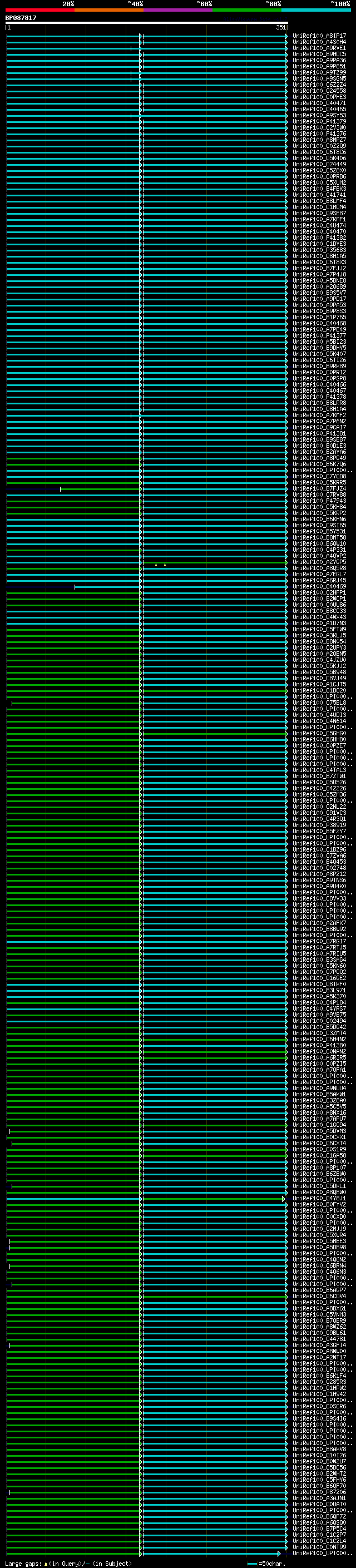Select UniRef100_Q41741 row label
Viewport: 356px width, 1568px height.
319,195
